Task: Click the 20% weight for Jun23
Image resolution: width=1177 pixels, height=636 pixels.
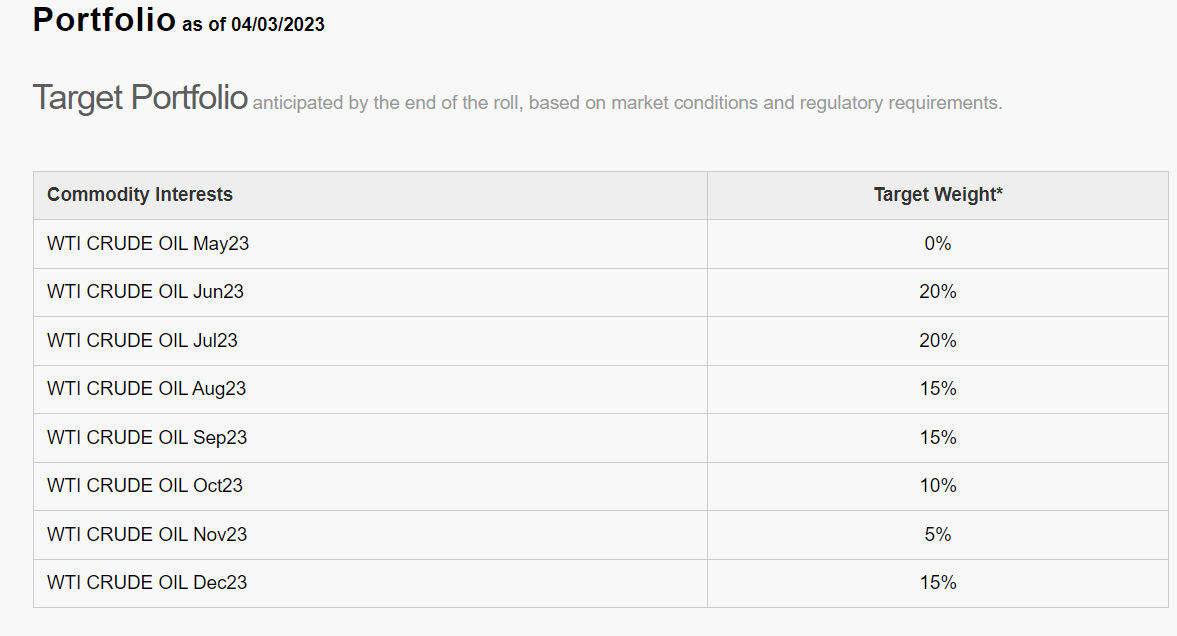Action: 937,292
